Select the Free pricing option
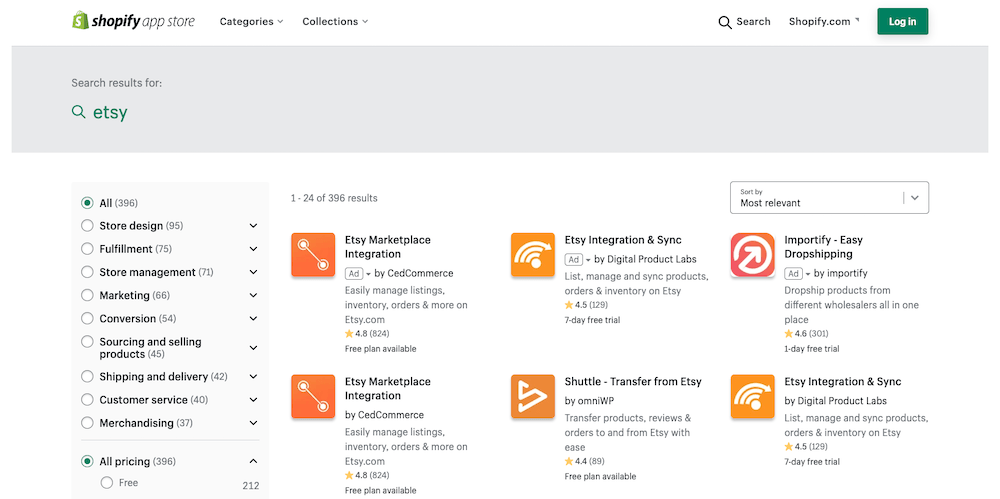 (x=107, y=482)
